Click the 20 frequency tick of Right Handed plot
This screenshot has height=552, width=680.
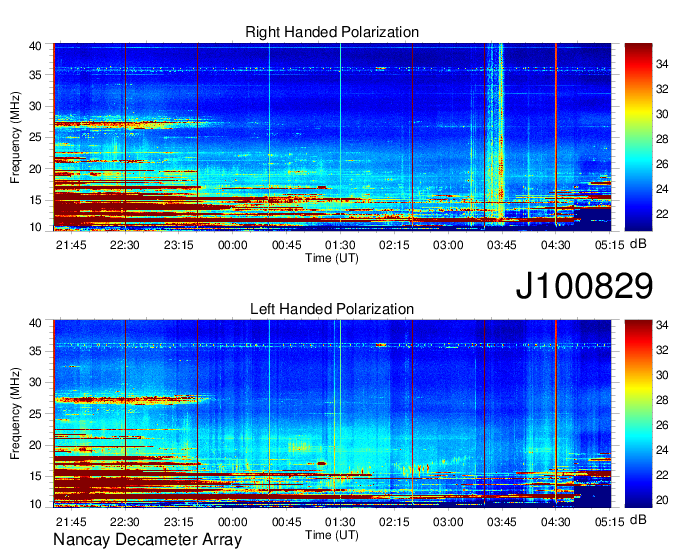coord(35,169)
